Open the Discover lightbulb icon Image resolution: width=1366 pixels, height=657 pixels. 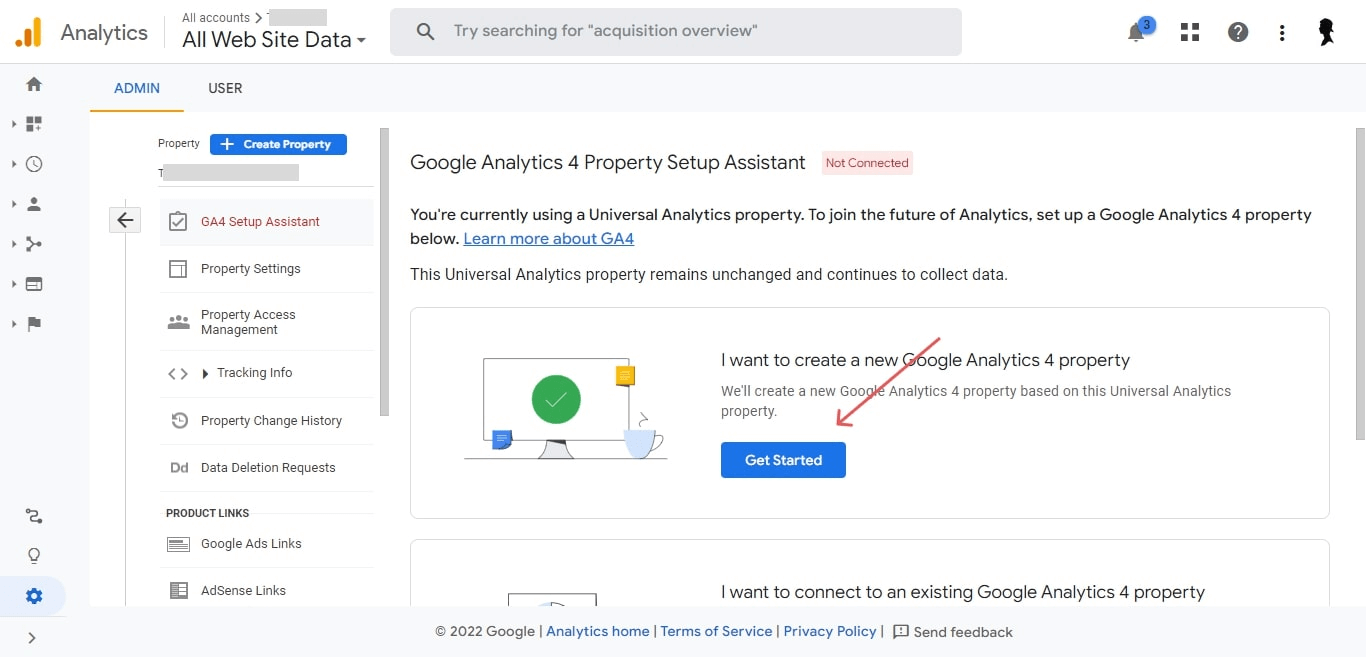tap(34, 556)
